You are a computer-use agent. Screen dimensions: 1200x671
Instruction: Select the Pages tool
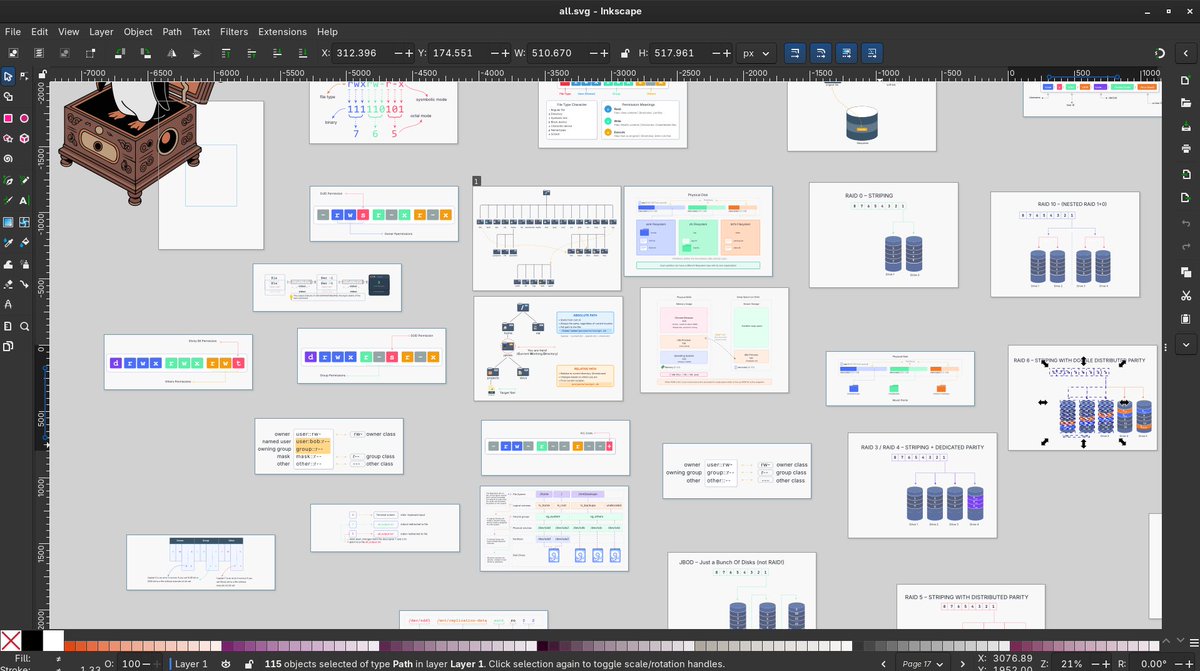coord(8,347)
